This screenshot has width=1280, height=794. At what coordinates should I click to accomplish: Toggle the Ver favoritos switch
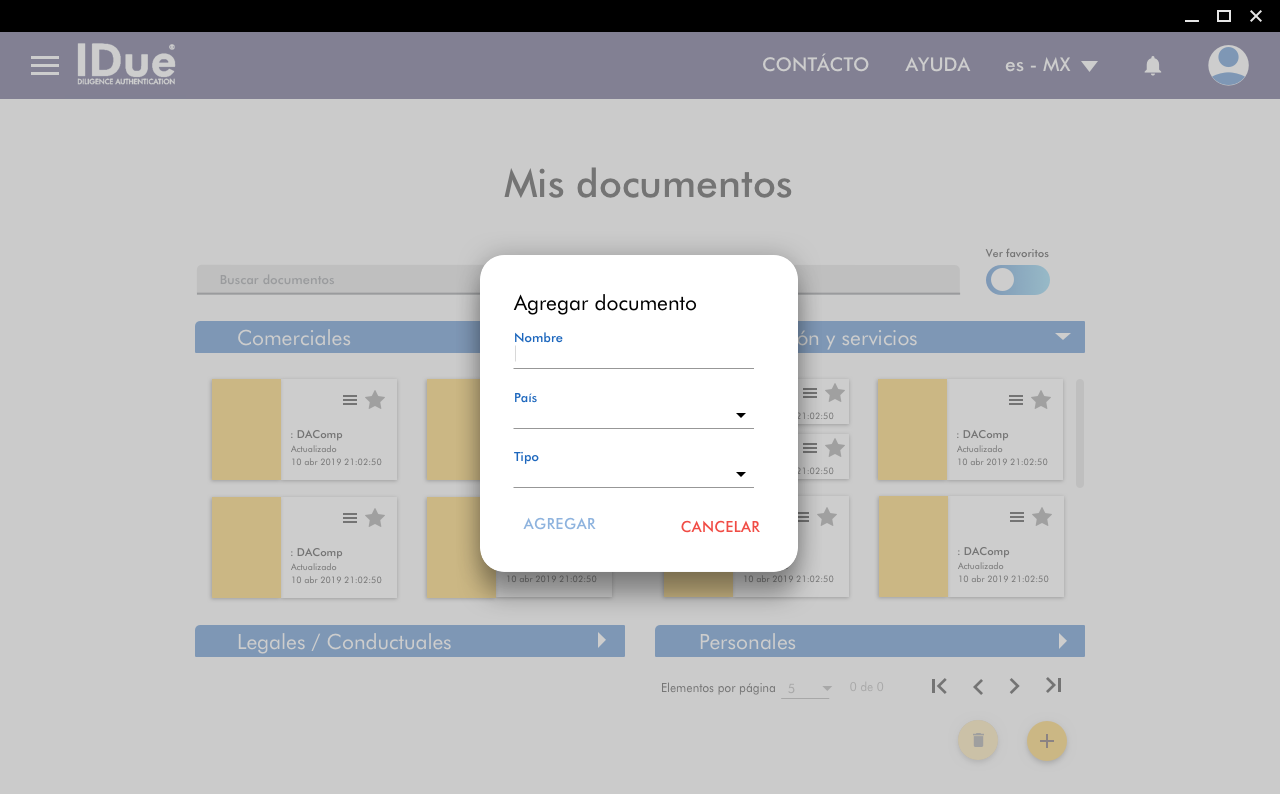pos(1017,280)
